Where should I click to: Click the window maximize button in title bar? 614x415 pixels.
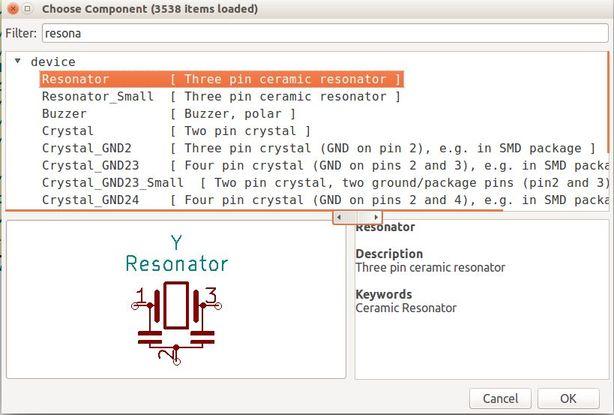pos(27,8)
